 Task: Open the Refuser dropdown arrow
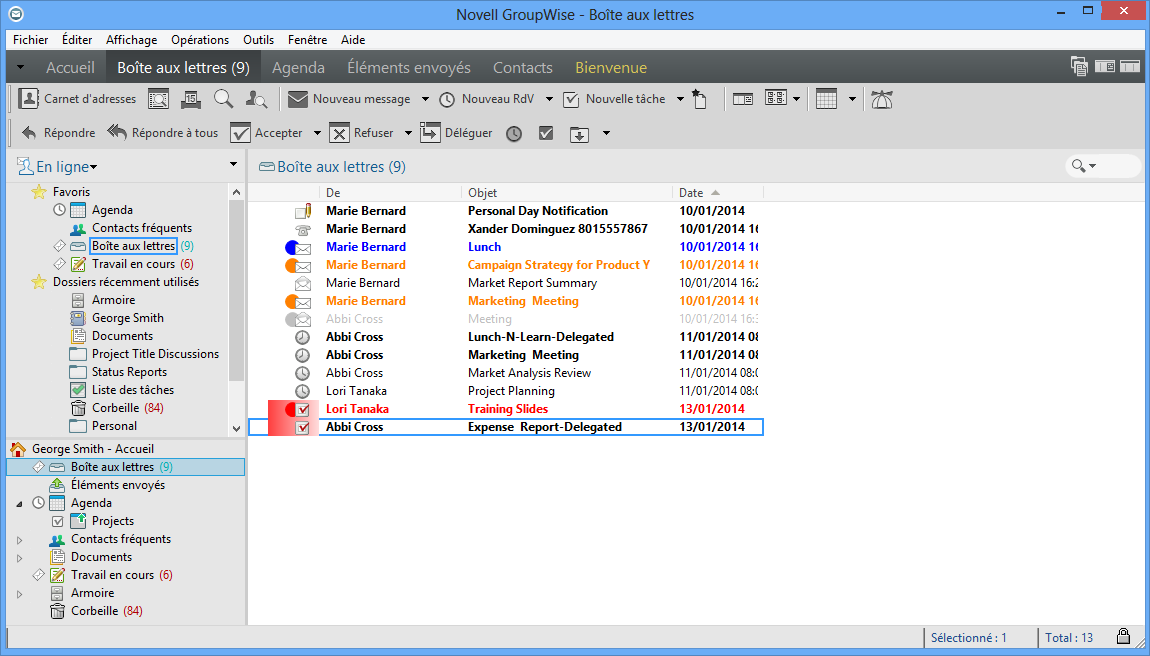click(x=408, y=134)
